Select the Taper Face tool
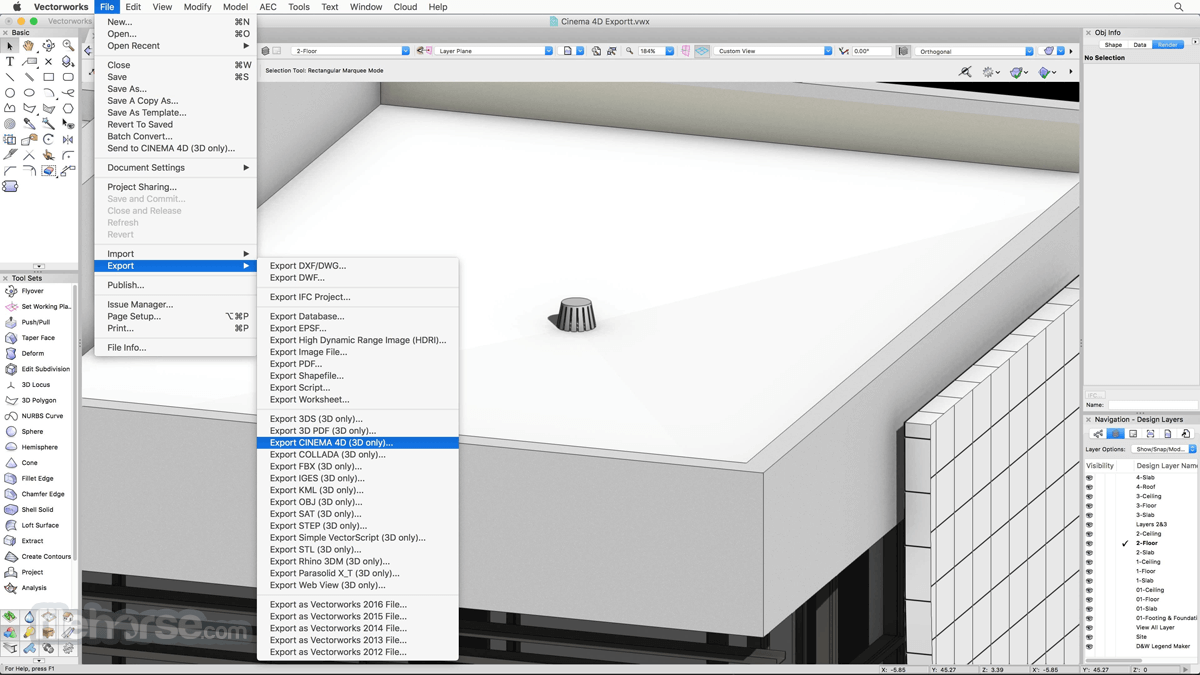Viewport: 1200px width, 675px height. (x=37, y=337)
